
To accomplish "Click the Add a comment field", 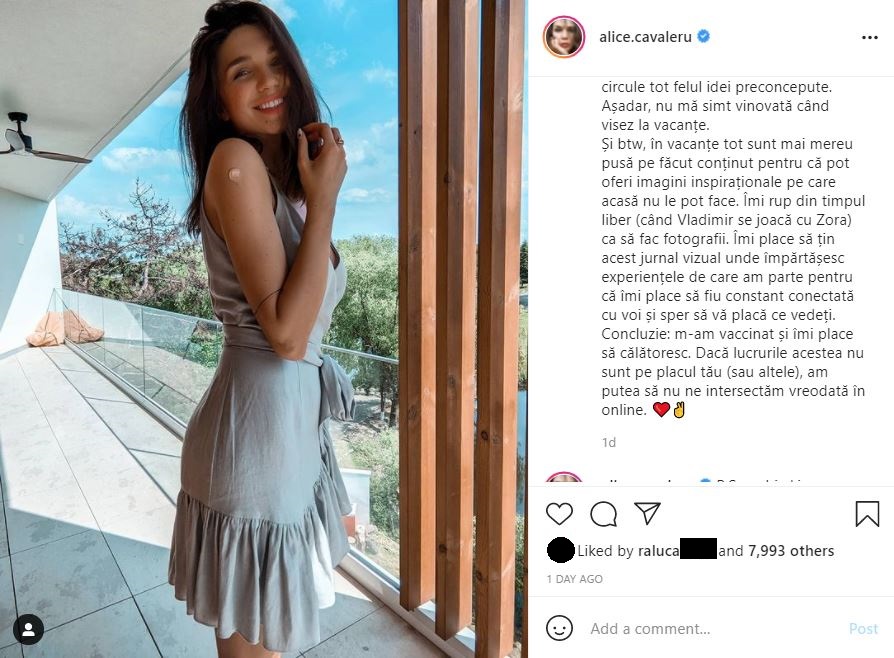I will [712, 628].
